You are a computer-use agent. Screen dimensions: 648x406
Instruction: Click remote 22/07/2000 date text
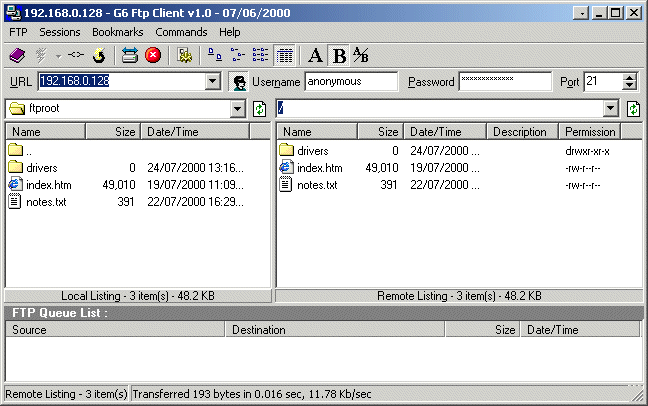coord(445,184)
